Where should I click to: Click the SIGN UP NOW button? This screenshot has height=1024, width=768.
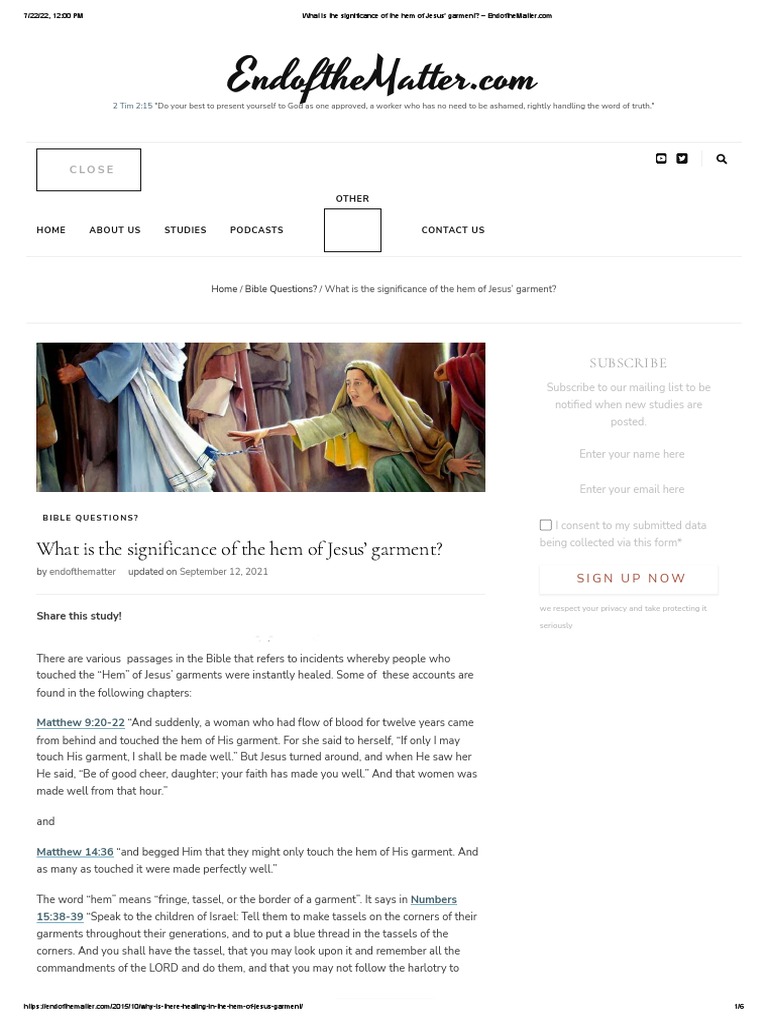click(x=629, y=578)
